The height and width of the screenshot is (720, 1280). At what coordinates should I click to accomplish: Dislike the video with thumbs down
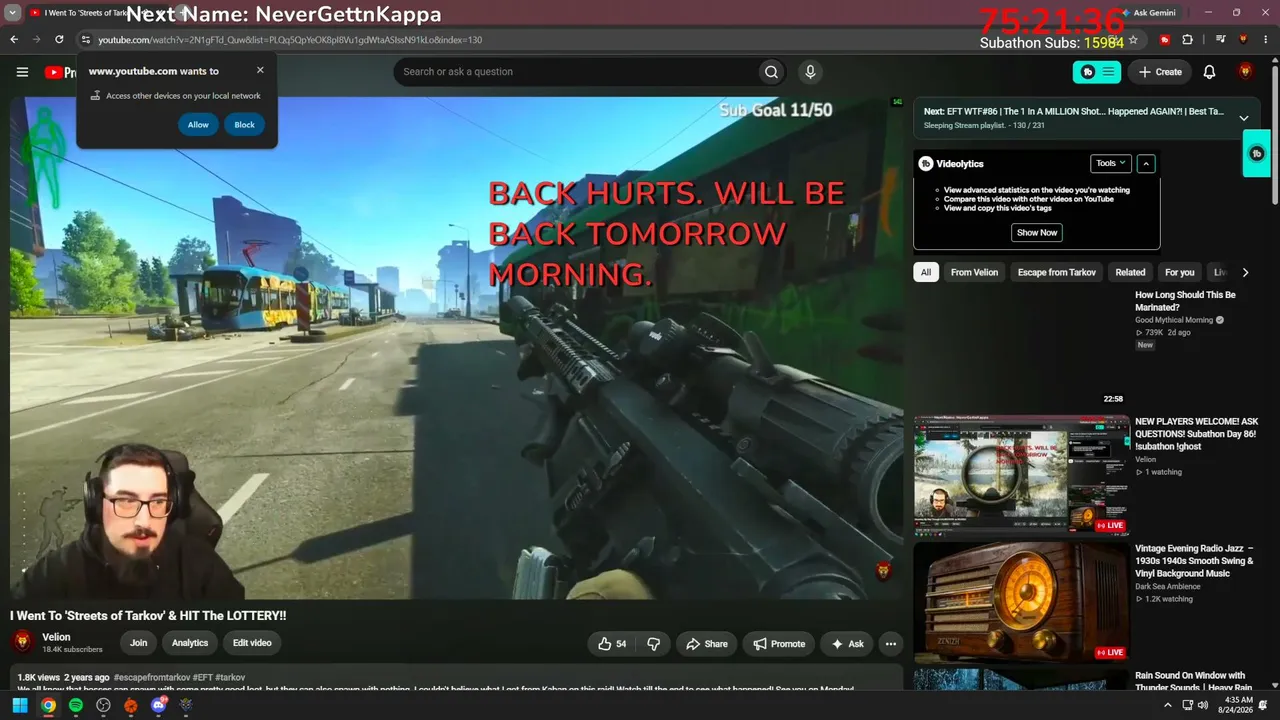[654, 644]
